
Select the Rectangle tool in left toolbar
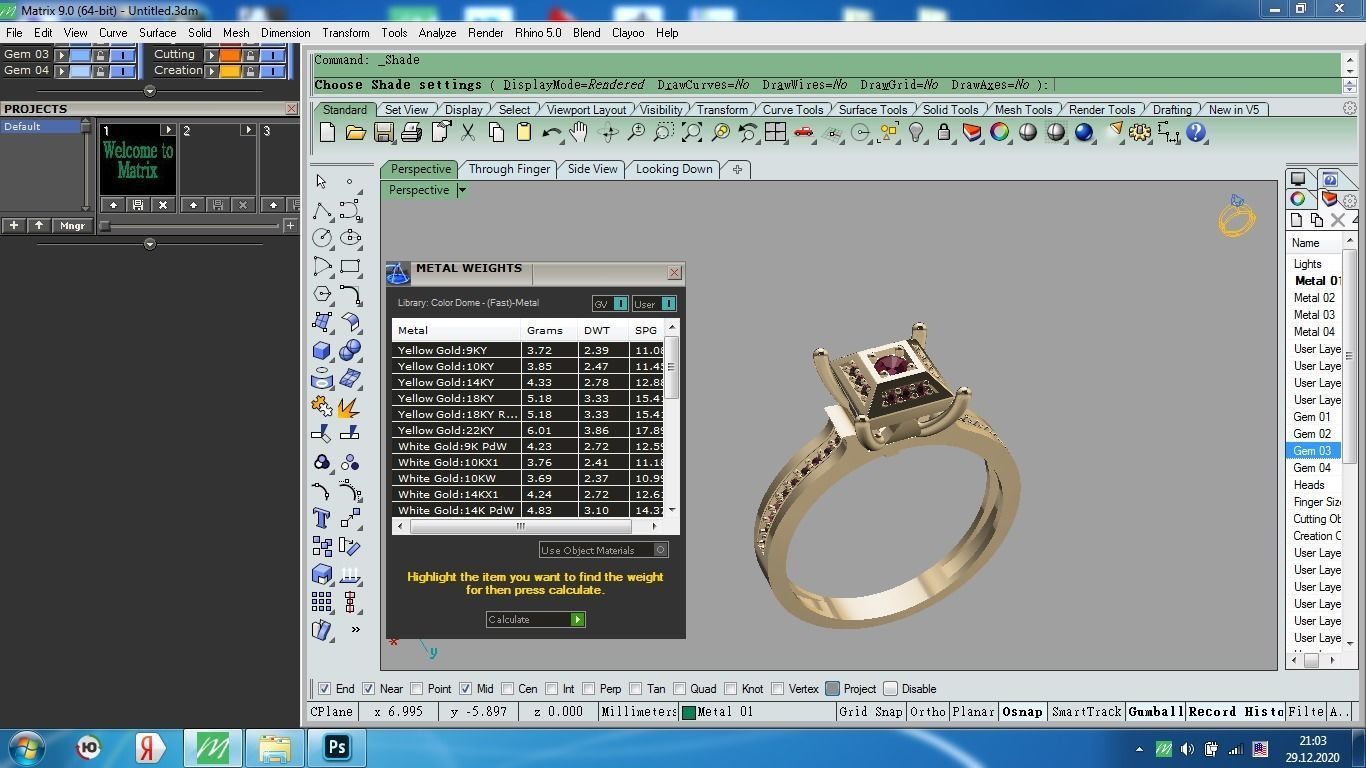pyautogui.click(x=350, y=266)
